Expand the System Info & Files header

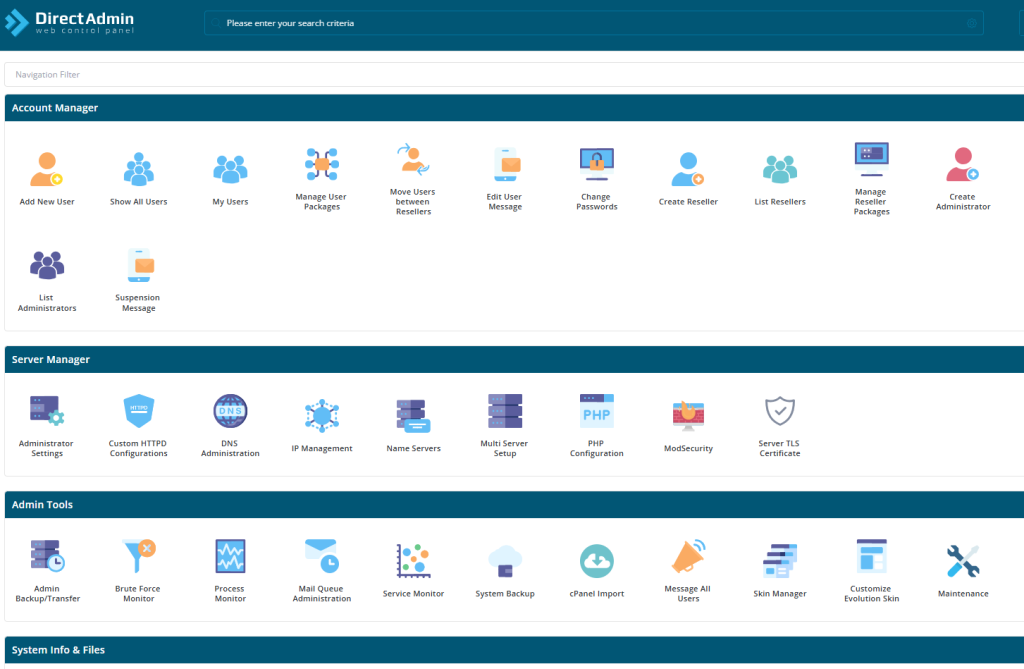coord(514,650)
